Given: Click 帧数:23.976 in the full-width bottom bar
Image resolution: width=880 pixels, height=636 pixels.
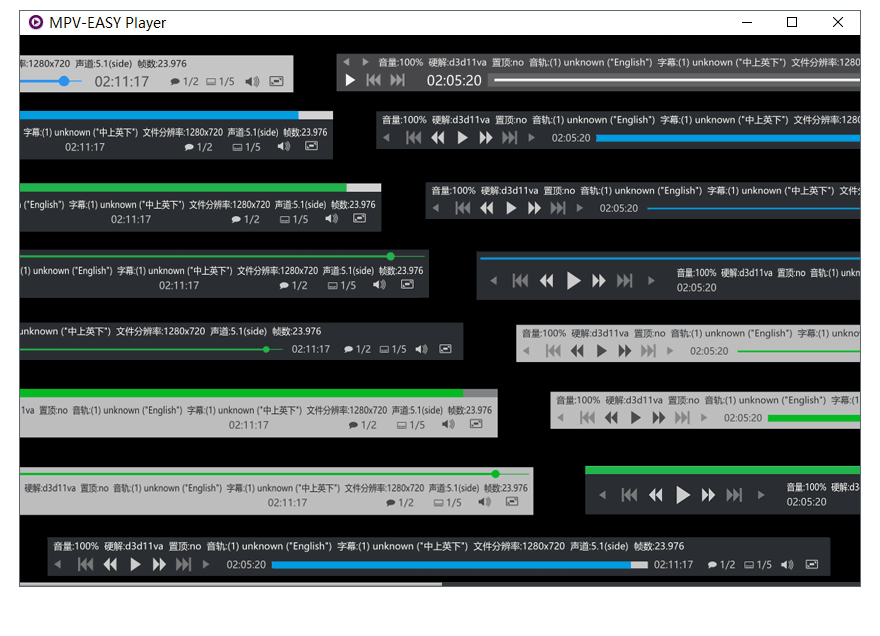Looking at the screenshot, I should [x=659, y=546].
